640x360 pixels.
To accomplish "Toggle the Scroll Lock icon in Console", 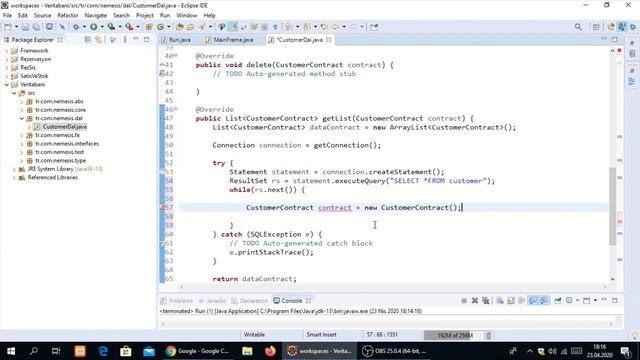I will click(x=511, y=300).
